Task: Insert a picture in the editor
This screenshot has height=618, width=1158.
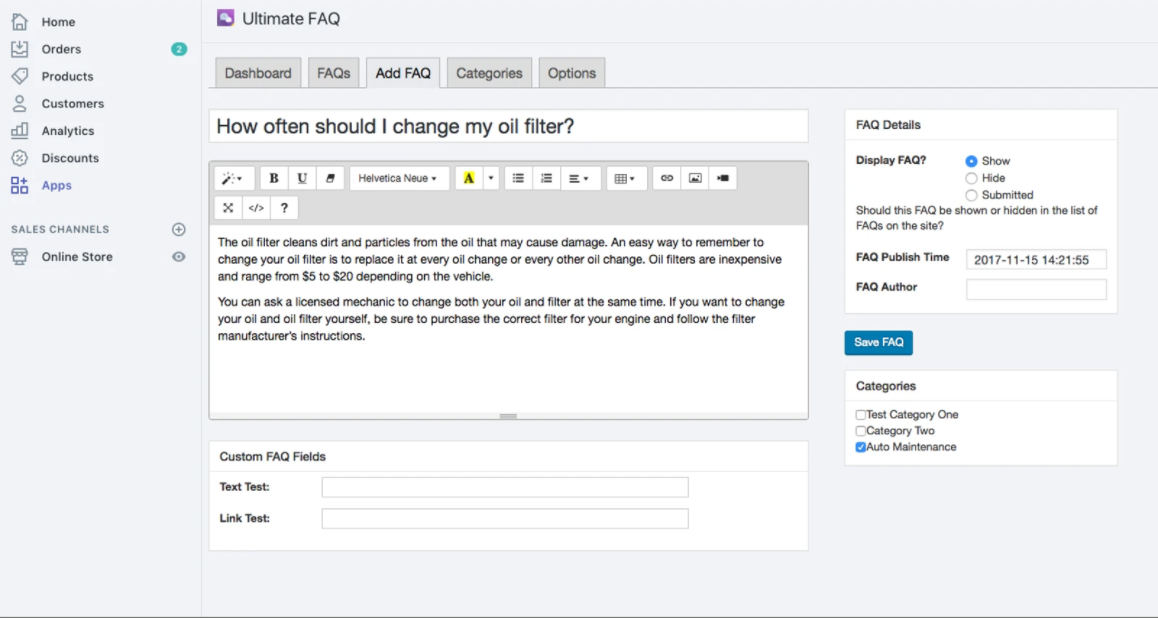Action: coord(695,178)
